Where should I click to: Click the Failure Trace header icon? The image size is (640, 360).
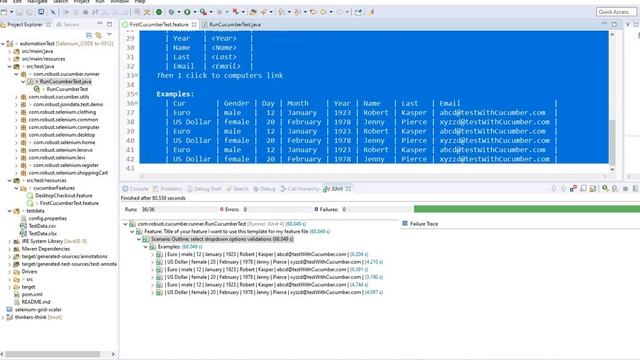[x=405, y=223]
